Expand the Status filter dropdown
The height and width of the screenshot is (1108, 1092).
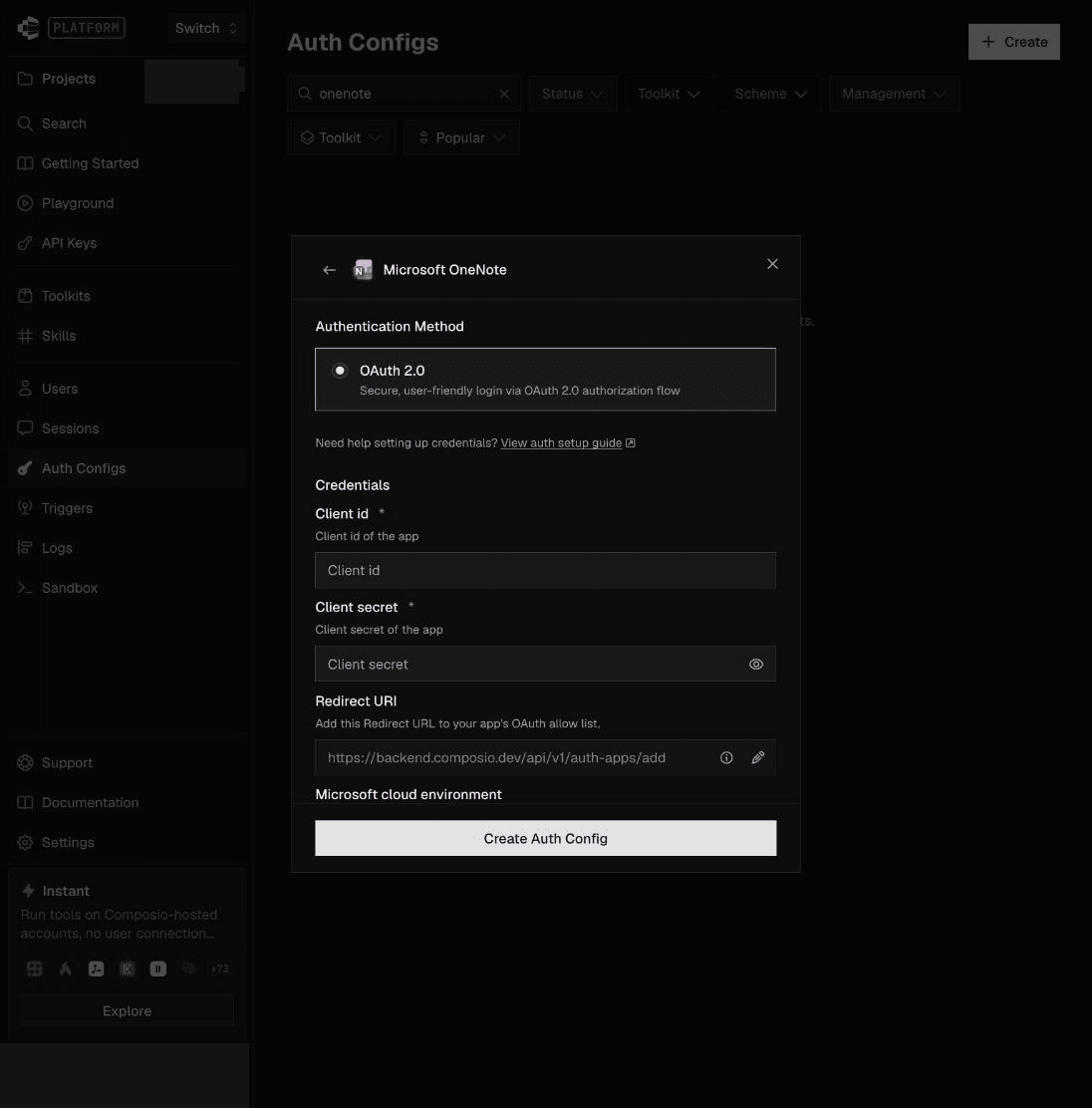coord(573,94)
